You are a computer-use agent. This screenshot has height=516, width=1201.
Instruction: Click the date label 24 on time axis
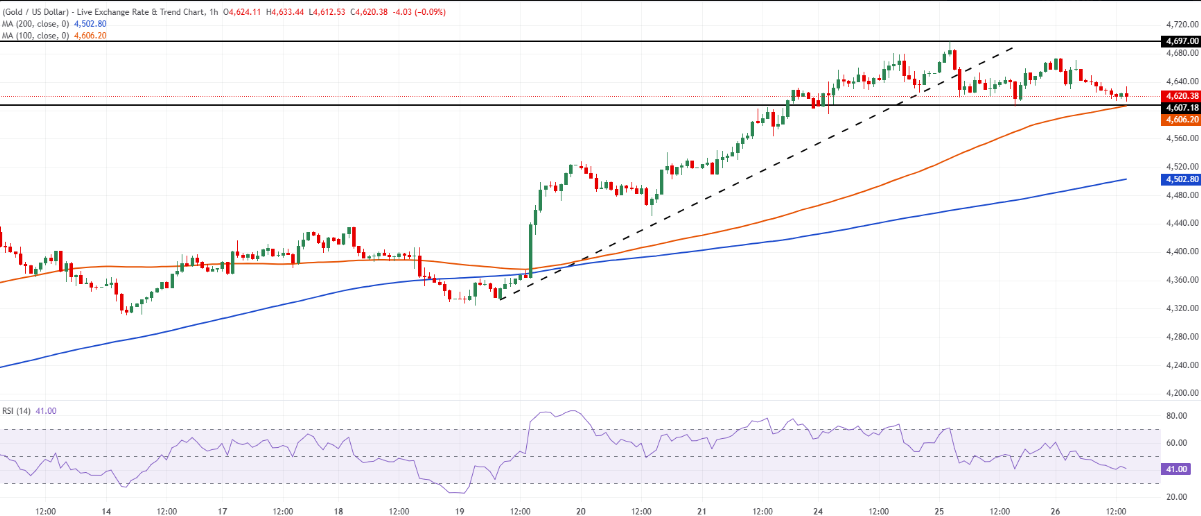click(818, 507)
